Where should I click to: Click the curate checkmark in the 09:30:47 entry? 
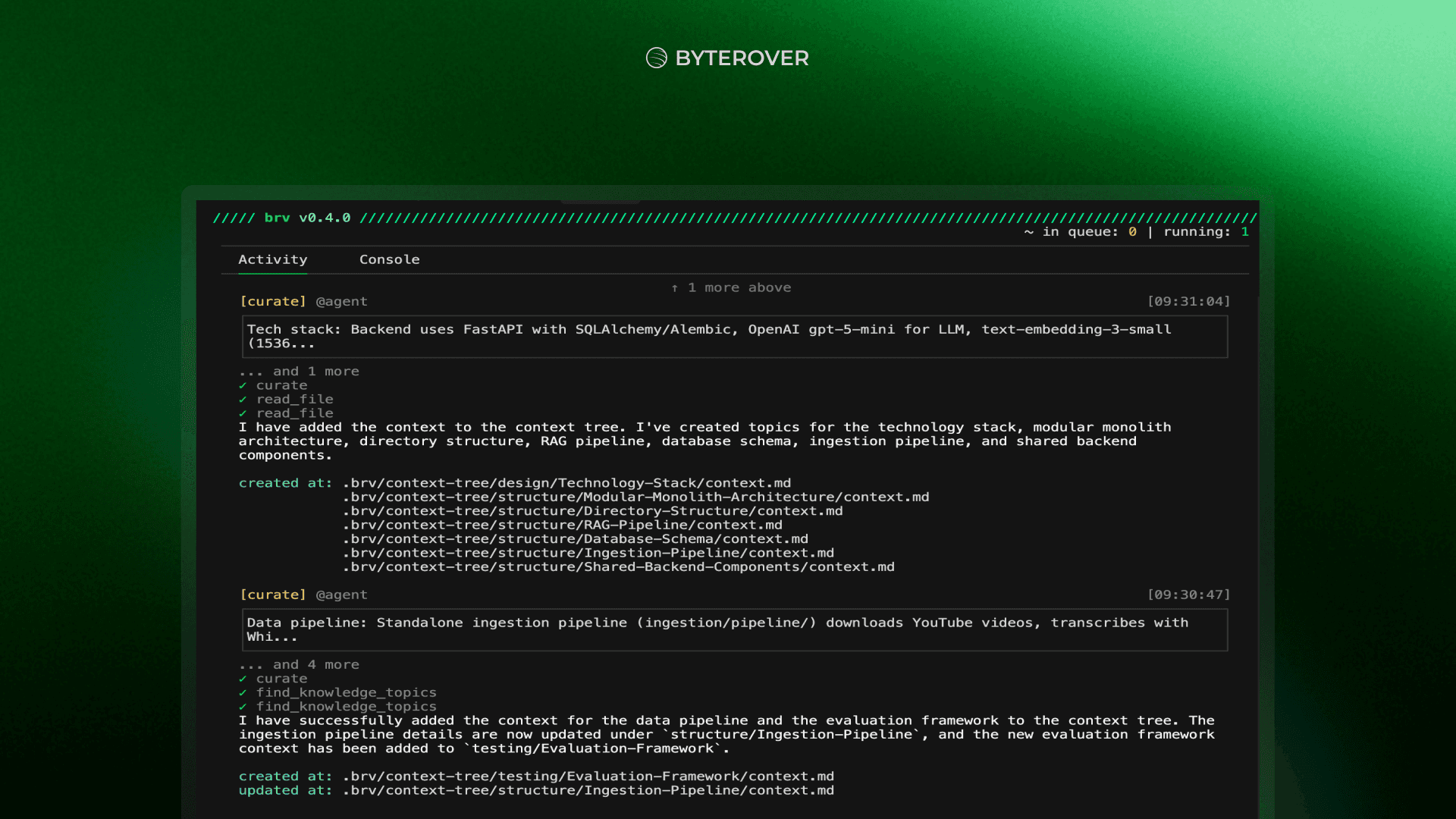click(243, 679)
